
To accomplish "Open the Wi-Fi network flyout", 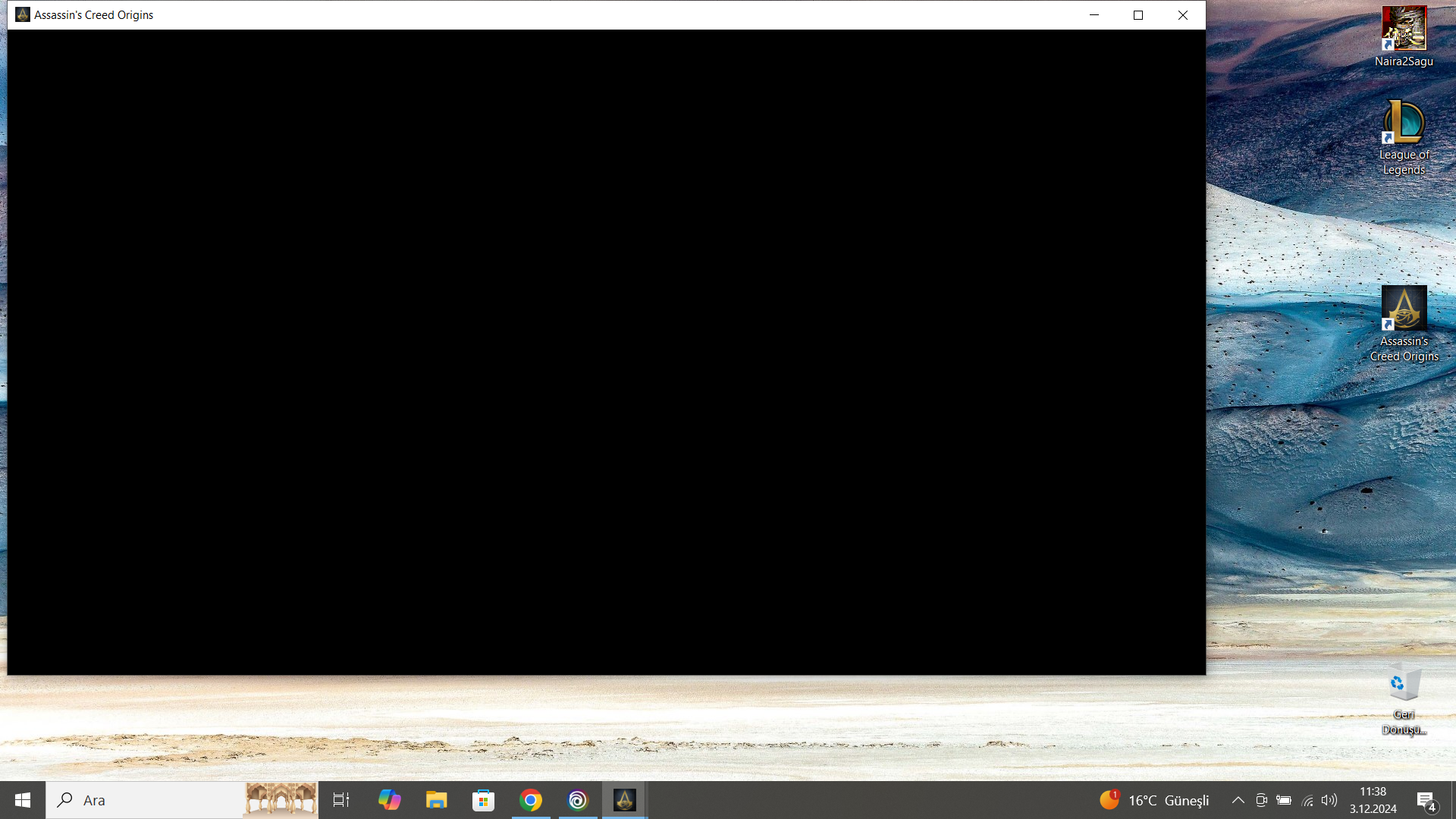I will [1307, 800].
